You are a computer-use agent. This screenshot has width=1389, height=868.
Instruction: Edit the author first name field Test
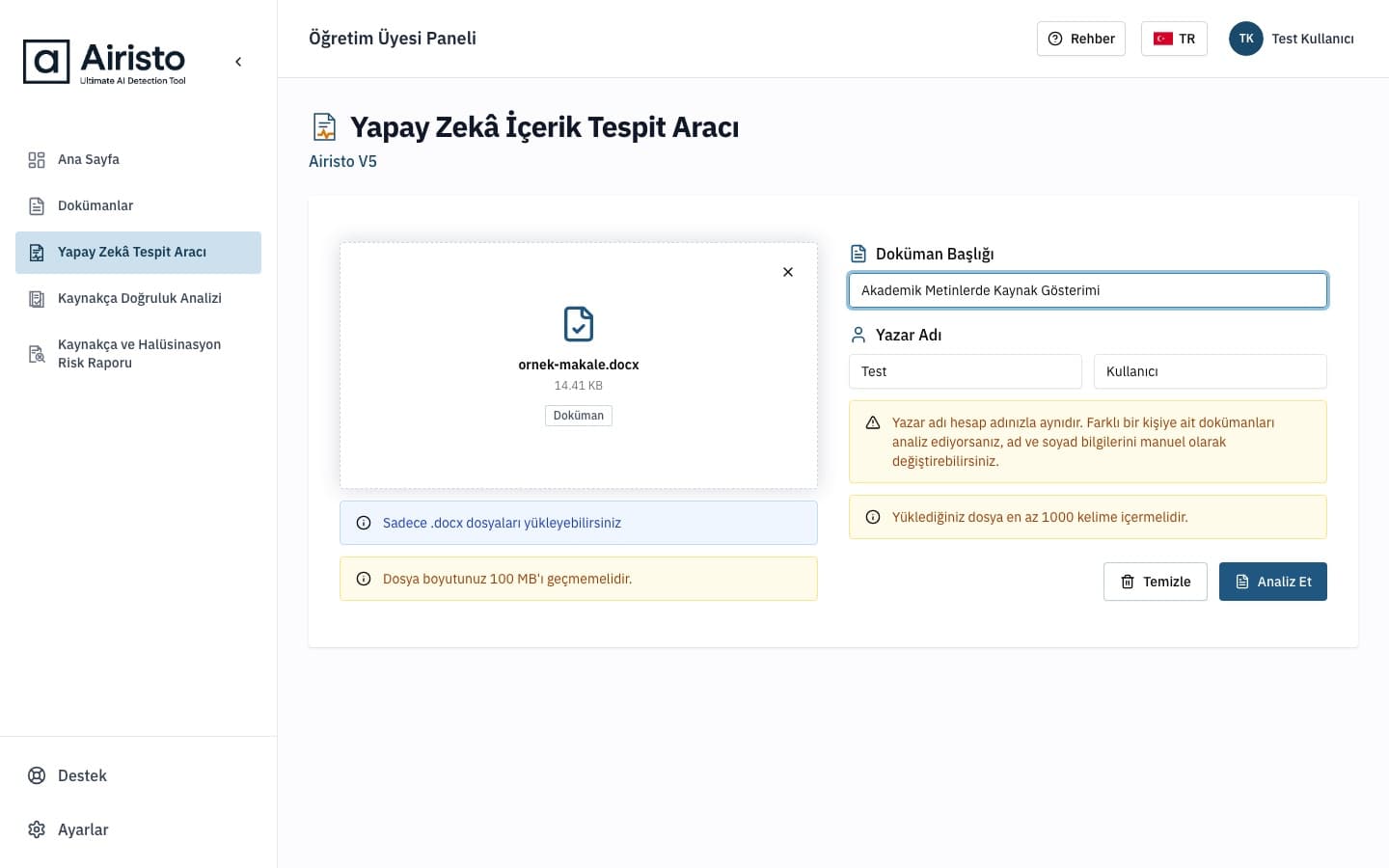[966, 371]
